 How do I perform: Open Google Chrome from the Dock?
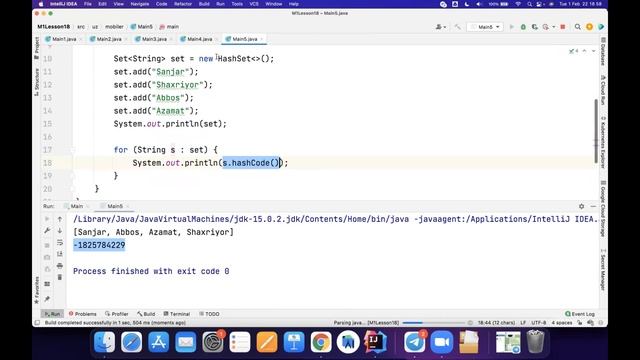coord(321,342)
